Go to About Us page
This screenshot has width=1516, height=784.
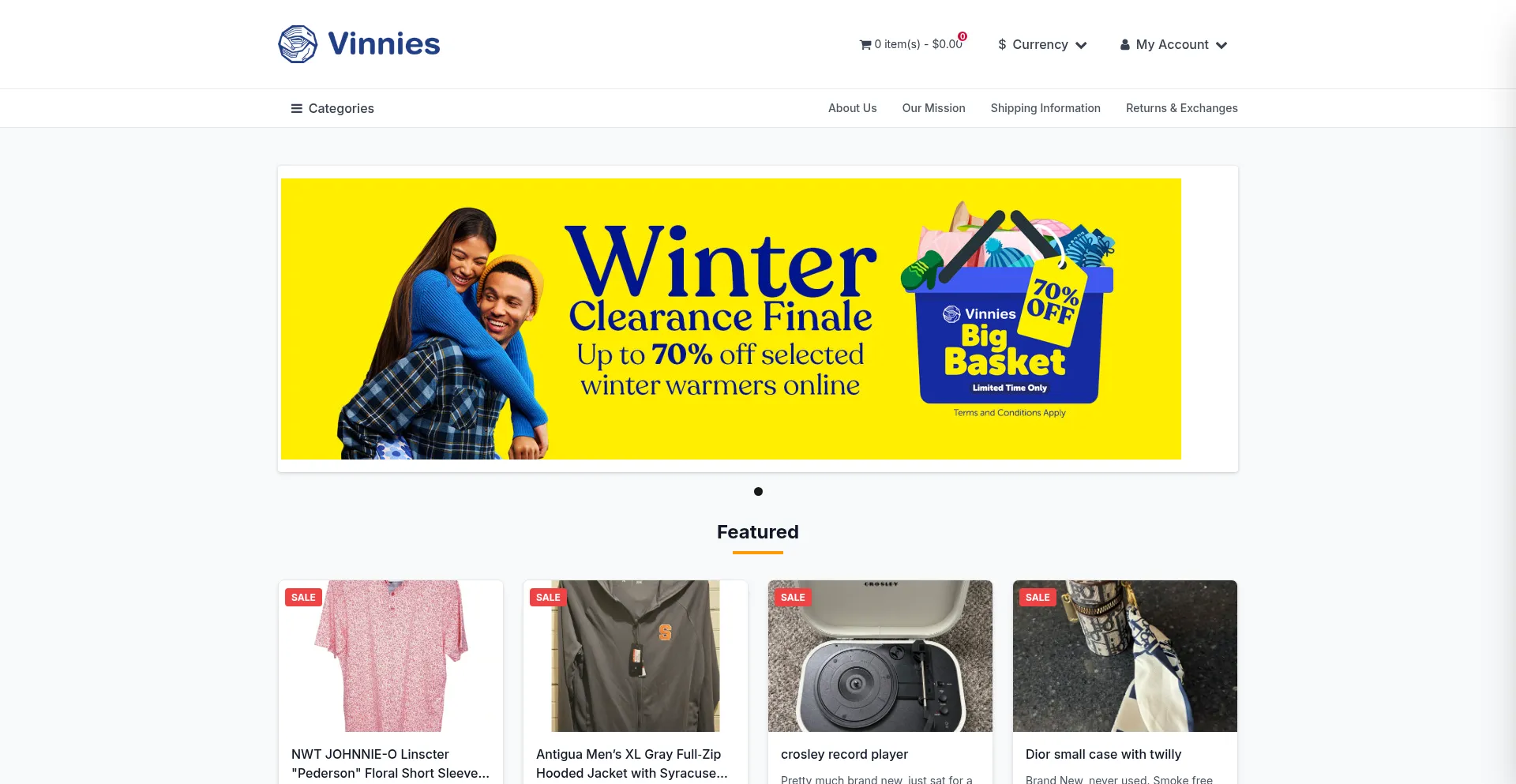pyautogui.click(x=852, y=108)
